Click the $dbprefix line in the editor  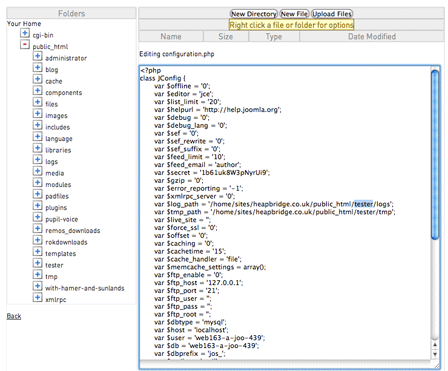coord(190,354)
